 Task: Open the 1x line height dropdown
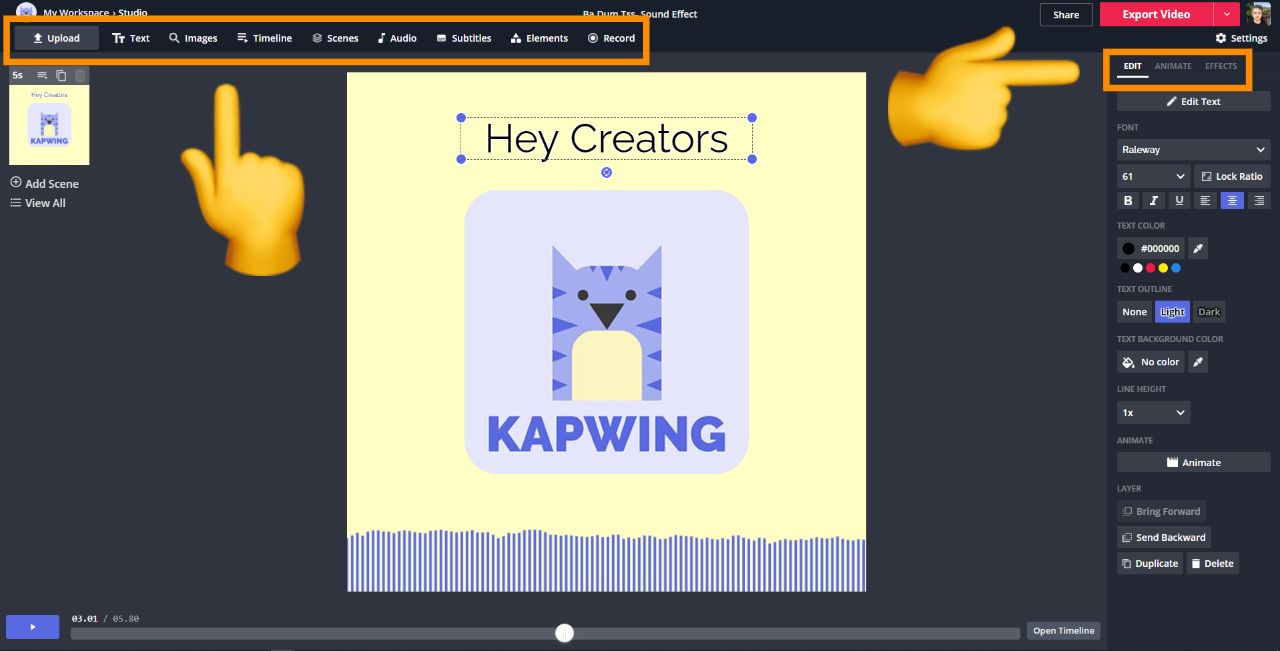(1153, 413)
